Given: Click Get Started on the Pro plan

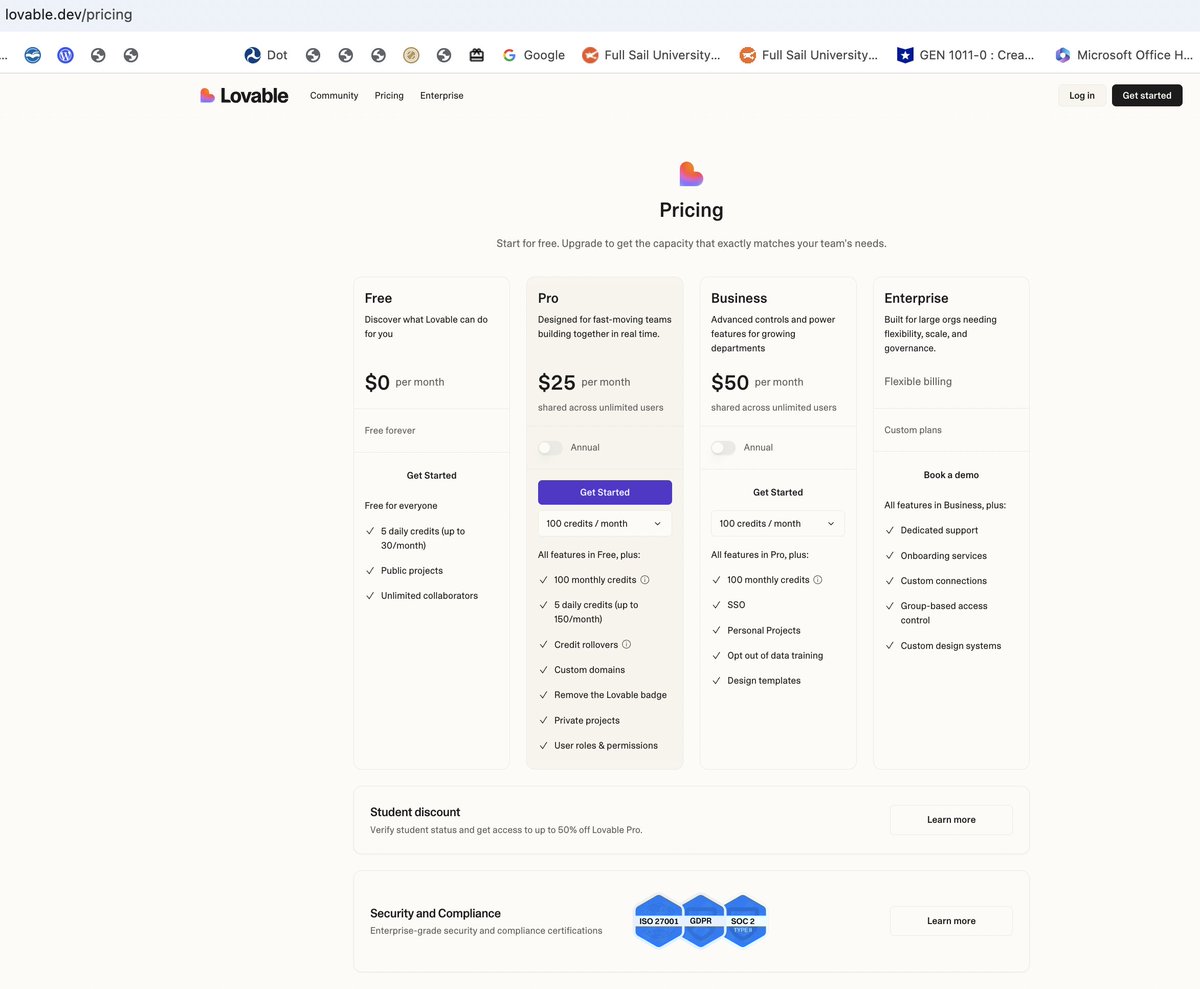Looking at the screenshot, I should [604, 492].
